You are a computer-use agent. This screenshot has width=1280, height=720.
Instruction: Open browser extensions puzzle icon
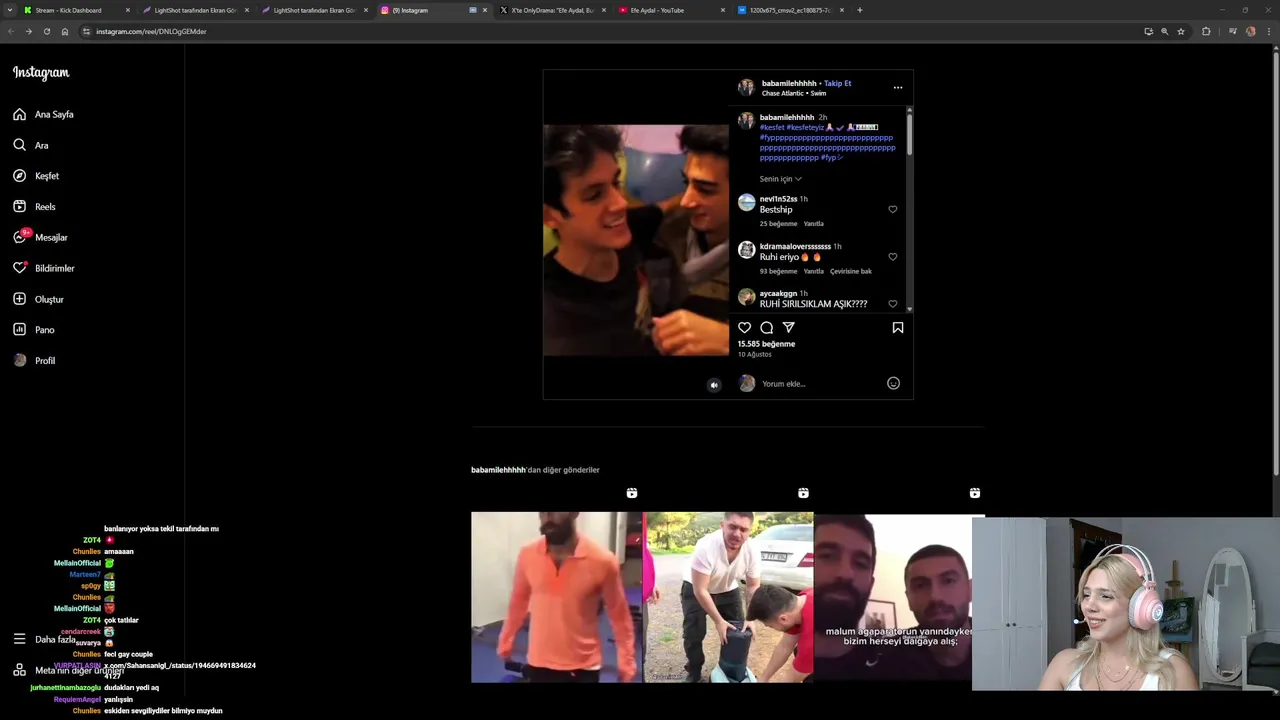pos(1206,31)
